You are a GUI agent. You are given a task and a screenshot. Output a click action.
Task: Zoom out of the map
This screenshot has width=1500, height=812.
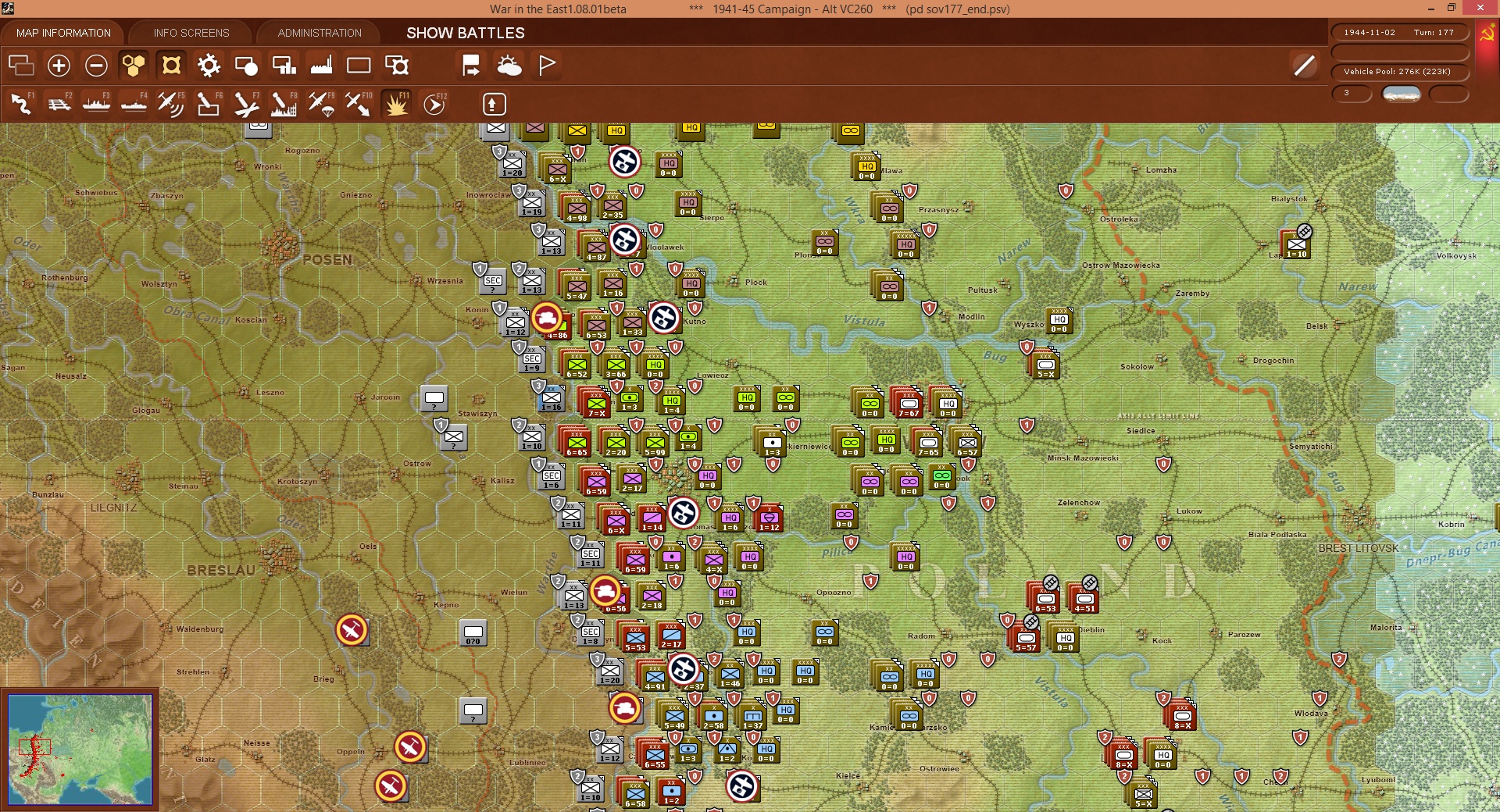tap(96, 66)
